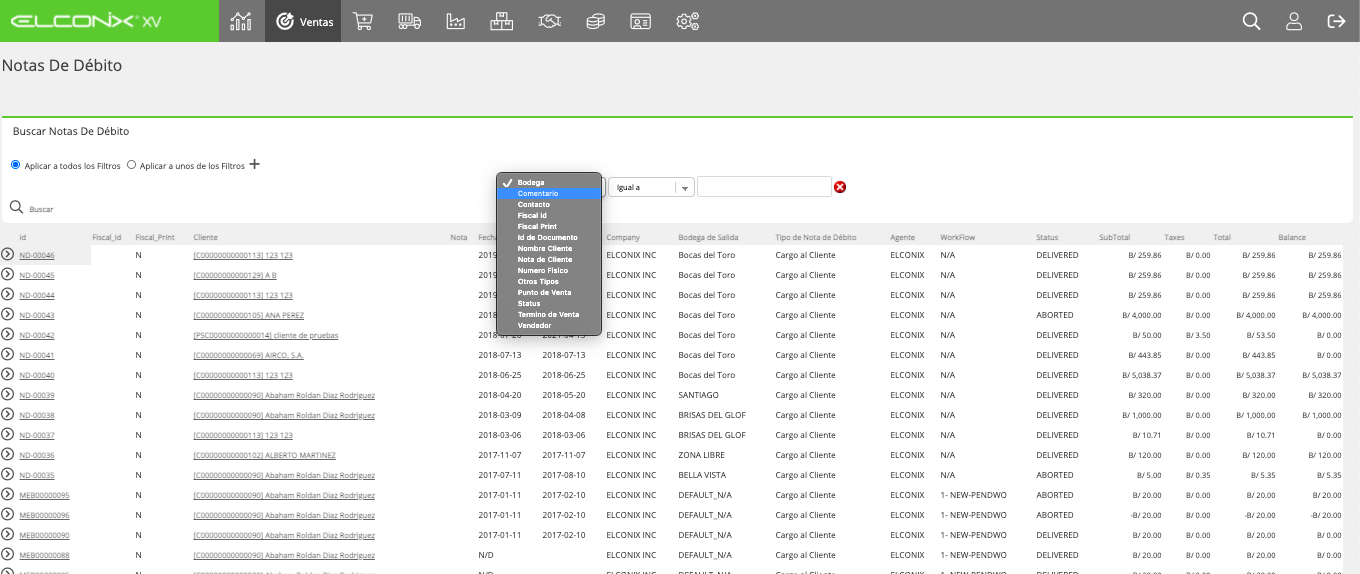Choose Comentario in the filter list
Screen dimensions: 1360x574
point(549,194)
